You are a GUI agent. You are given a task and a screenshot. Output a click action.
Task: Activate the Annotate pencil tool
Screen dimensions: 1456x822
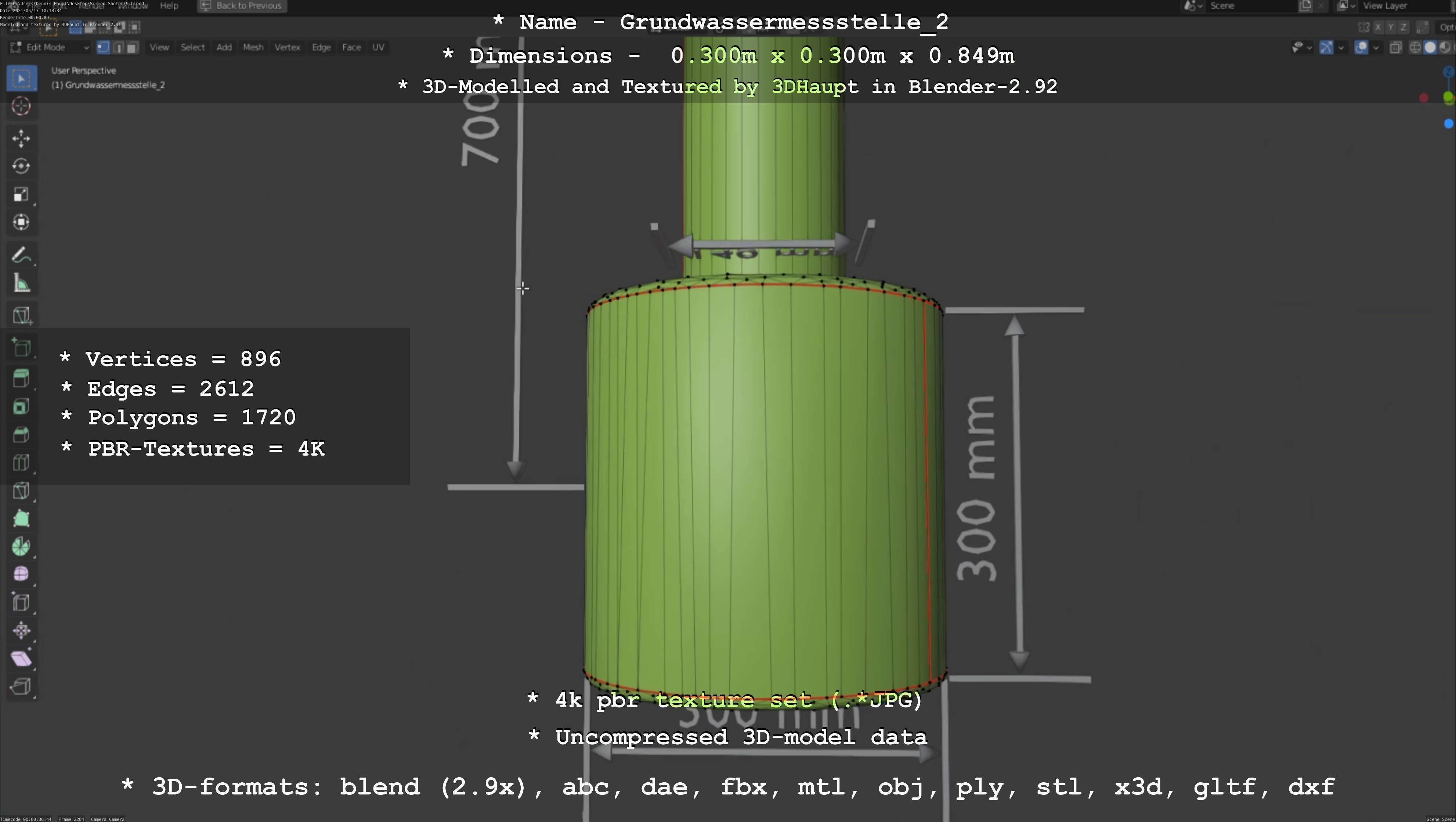[21, 256]
